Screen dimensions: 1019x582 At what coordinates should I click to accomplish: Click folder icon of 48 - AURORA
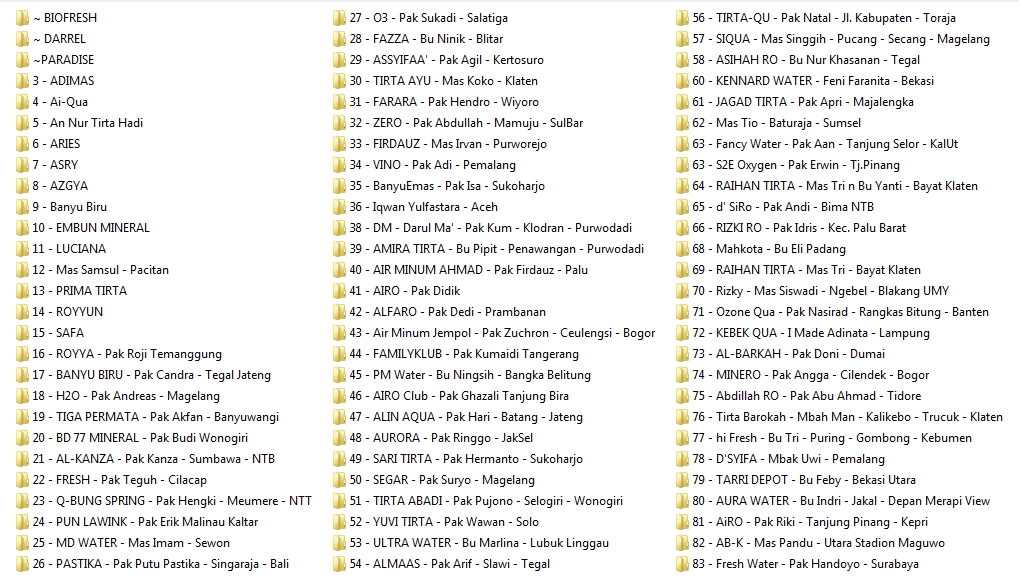[339, 438]
